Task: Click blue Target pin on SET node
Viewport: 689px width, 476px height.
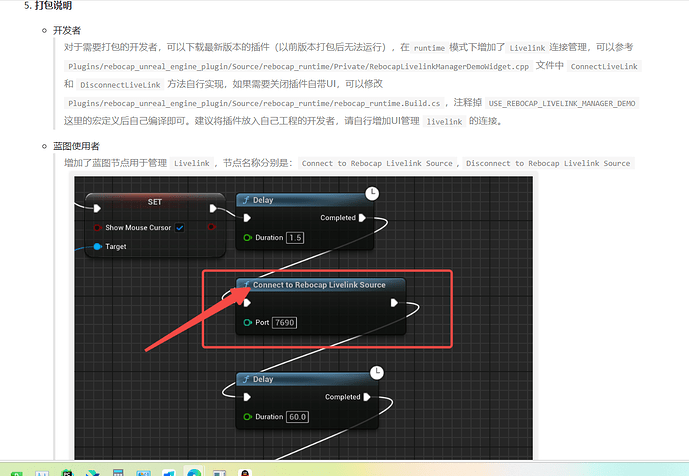Action: [98, 247]
